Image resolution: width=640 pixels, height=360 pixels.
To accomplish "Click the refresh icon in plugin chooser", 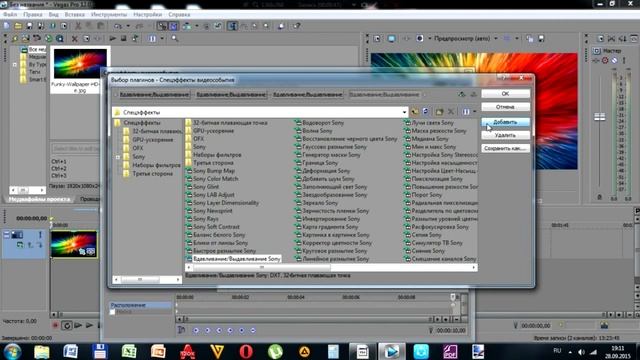I will (426, 112).
